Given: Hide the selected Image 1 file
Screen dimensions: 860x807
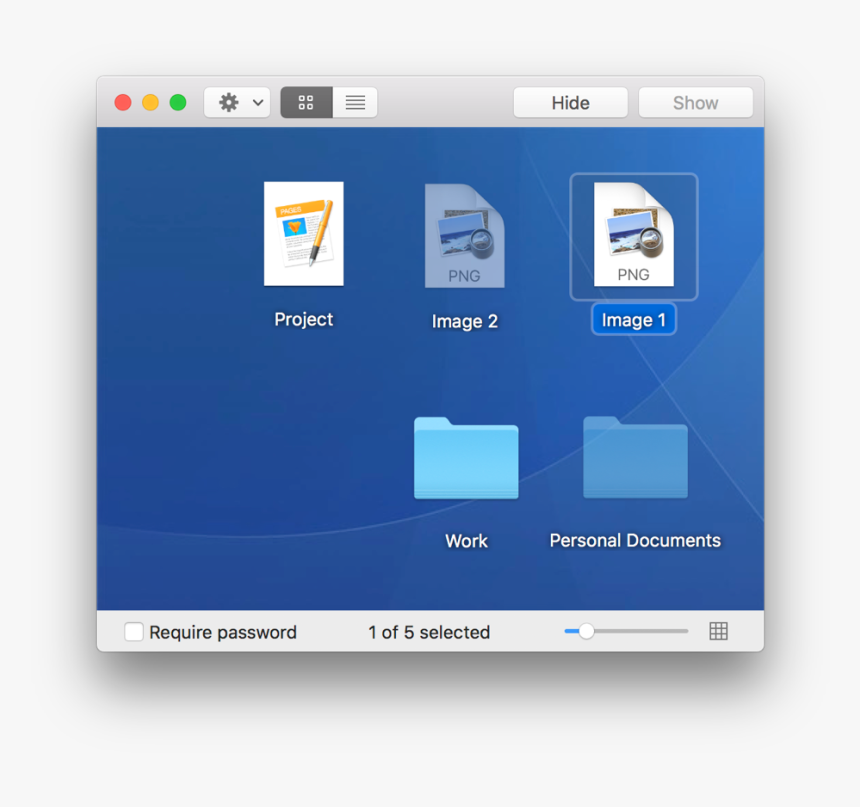Looking at the screenshot, I should point(570,102).
